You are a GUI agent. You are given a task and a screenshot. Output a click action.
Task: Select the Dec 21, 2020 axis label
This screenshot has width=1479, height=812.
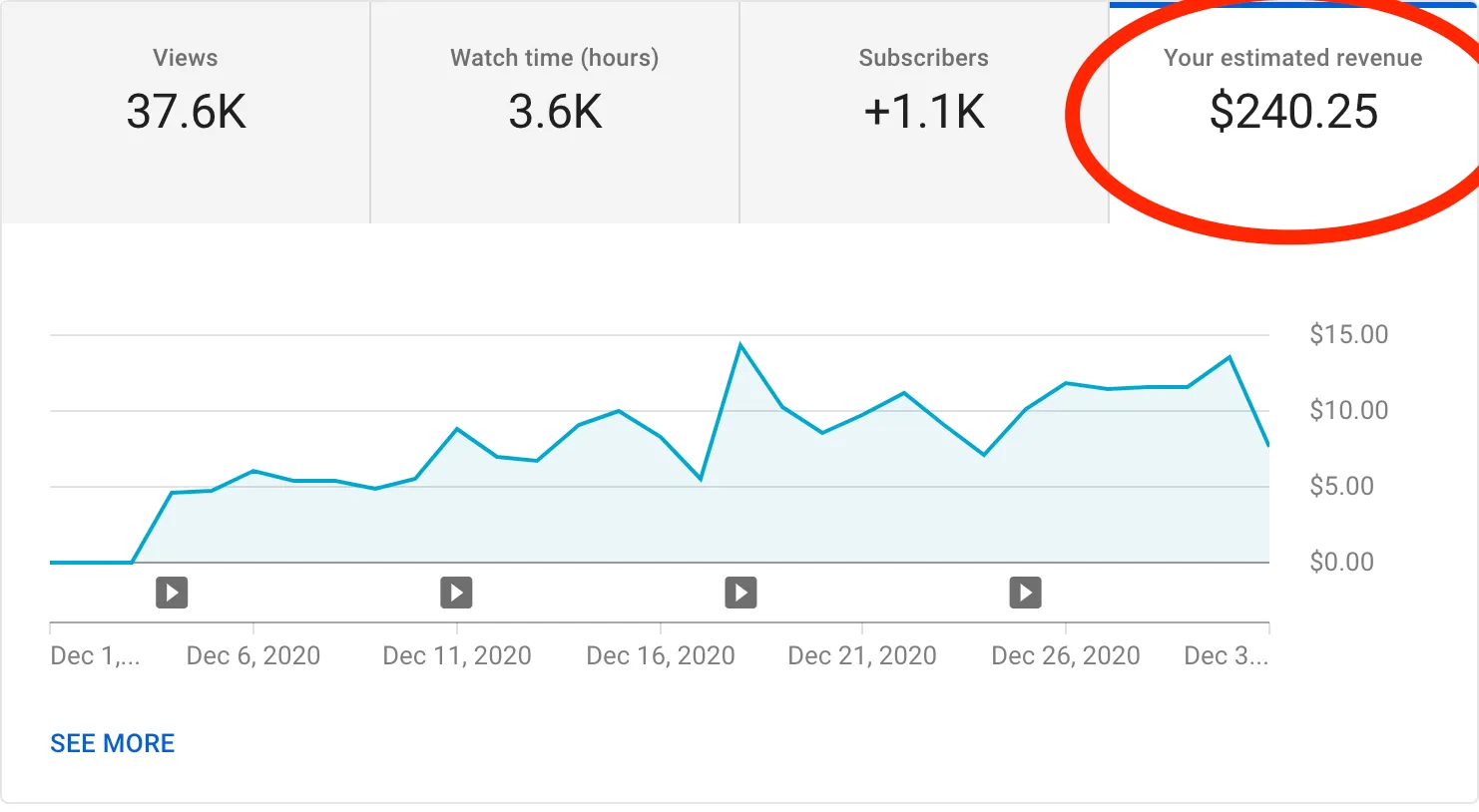click(x=862, y=655)
